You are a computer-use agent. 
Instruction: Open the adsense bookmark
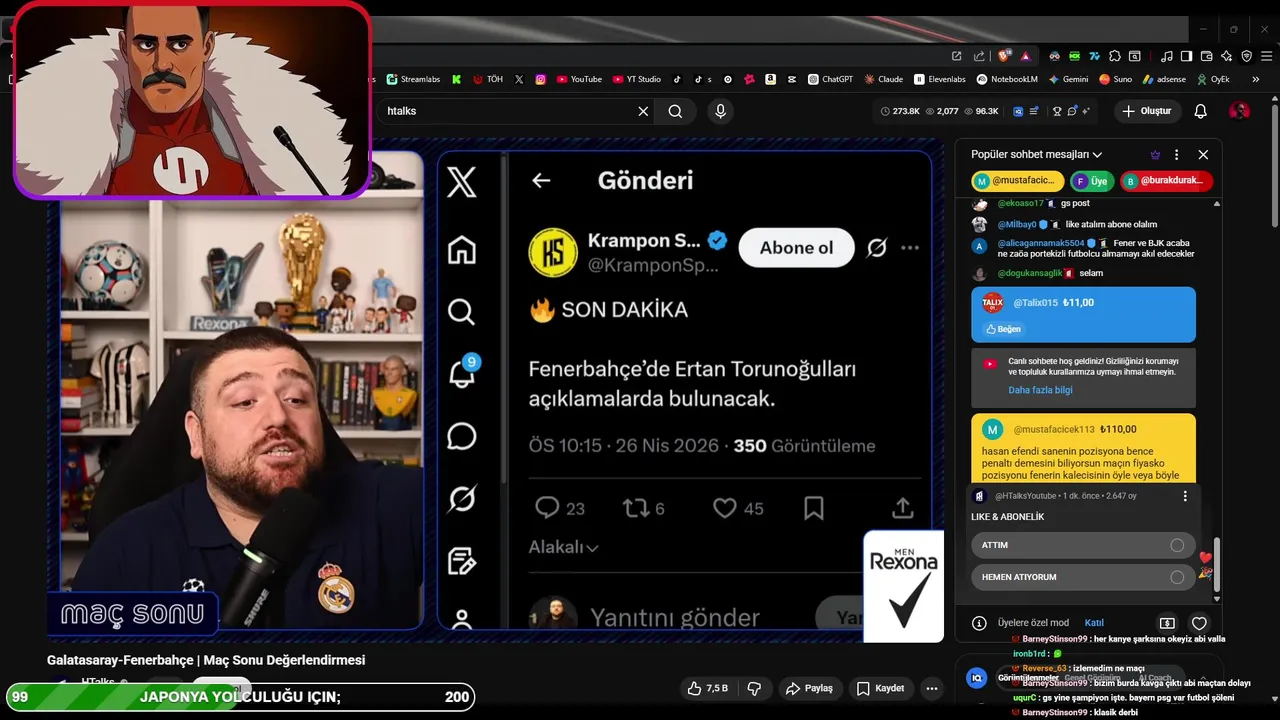click(1164, 79)
